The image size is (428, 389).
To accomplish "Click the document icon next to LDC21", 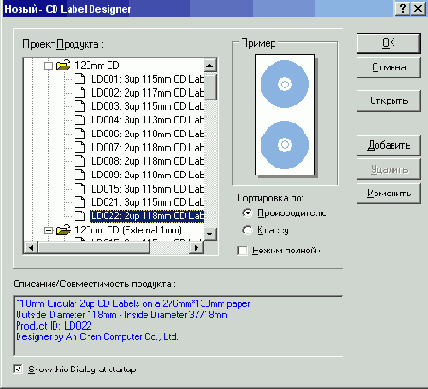I will 80,202.
